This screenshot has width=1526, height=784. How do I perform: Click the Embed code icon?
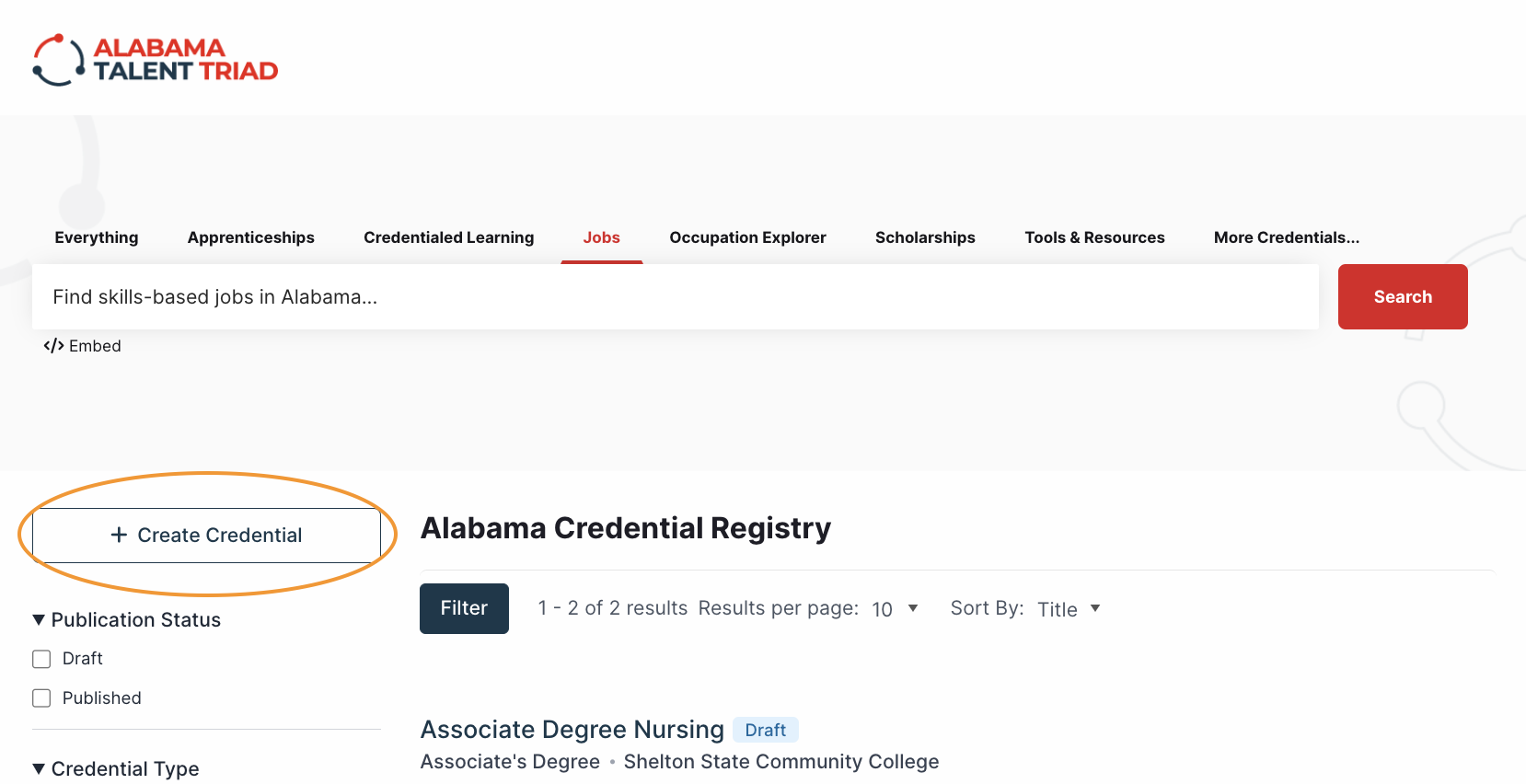point(53,346)
